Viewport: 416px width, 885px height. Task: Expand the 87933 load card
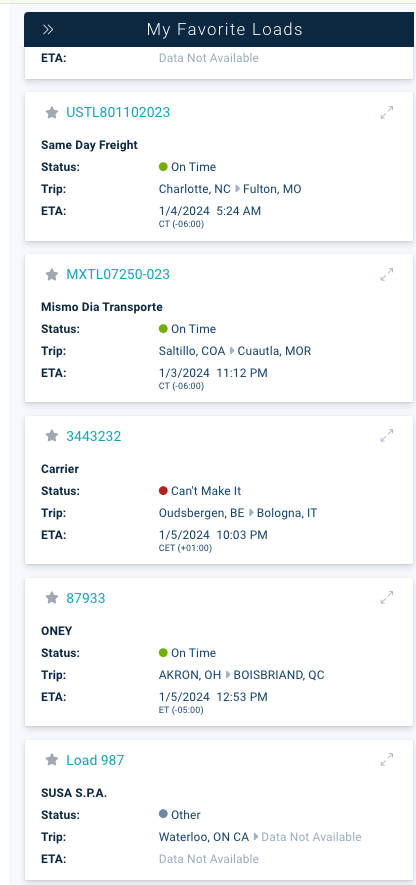point(387,597)
